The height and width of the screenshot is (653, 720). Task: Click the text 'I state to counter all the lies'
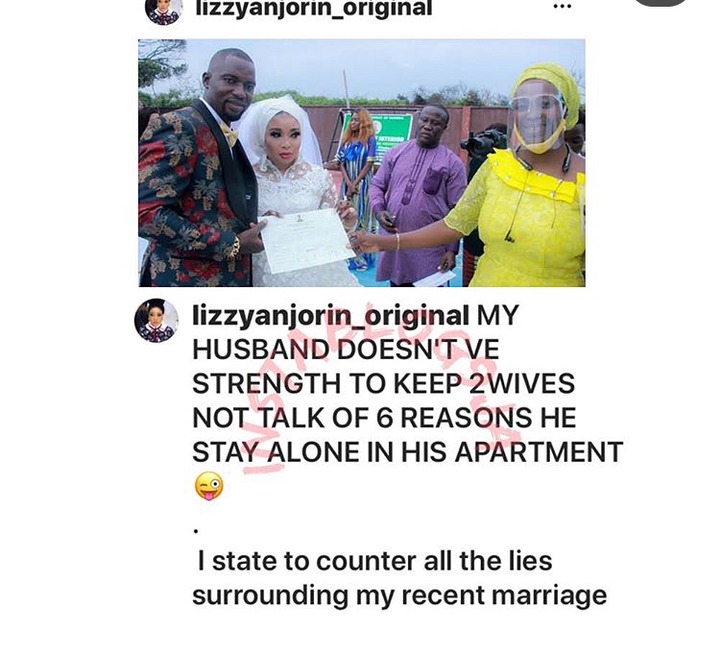pos(375,562)
